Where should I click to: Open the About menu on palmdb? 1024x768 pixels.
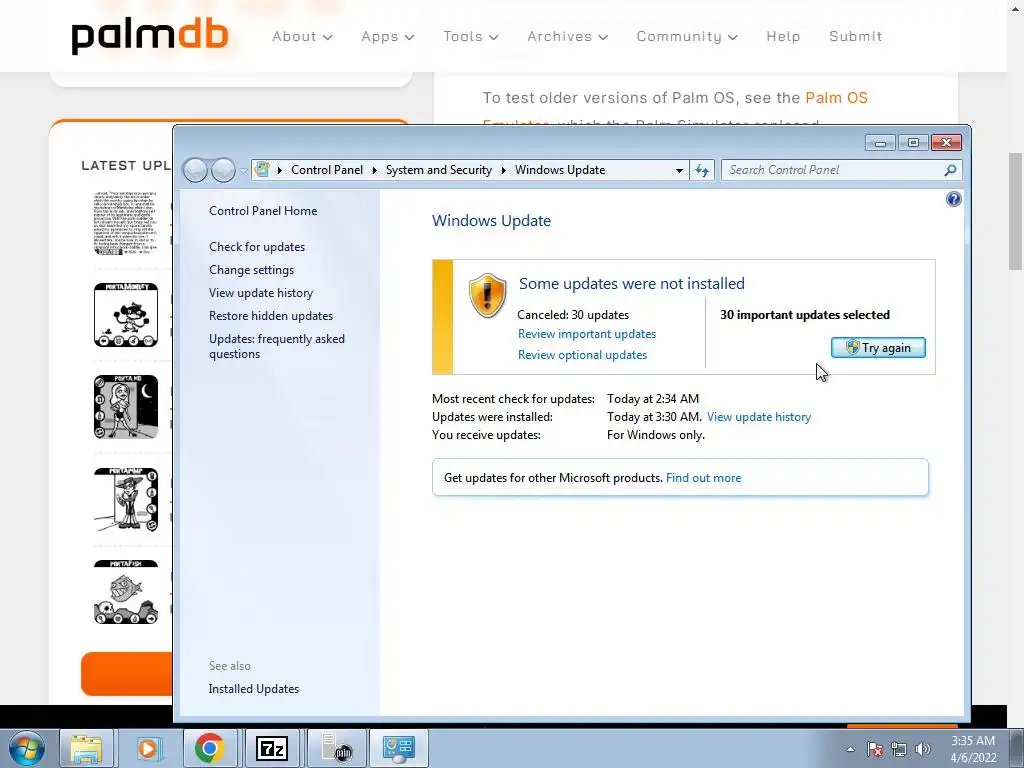tap(302, 37)
